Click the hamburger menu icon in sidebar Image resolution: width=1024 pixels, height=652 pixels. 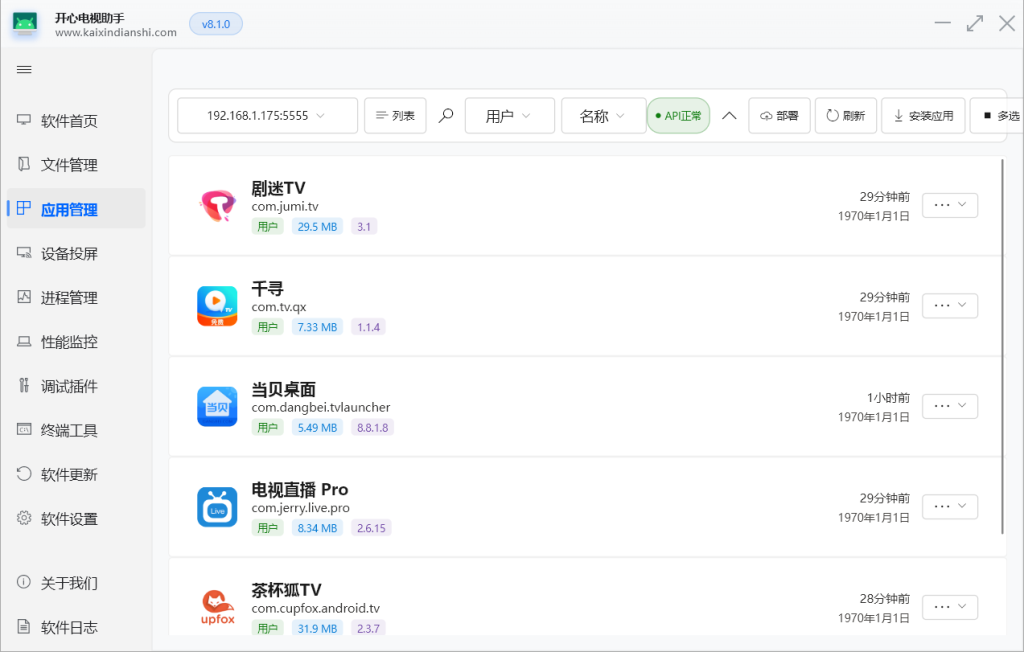[24, 69]
